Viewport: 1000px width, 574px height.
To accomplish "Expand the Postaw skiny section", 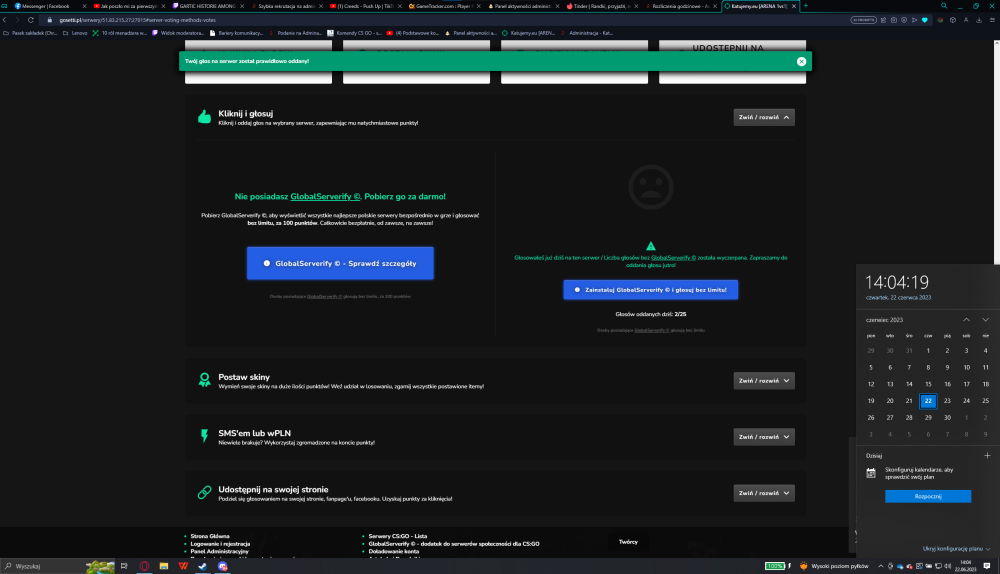I will (x=764, y=381).
